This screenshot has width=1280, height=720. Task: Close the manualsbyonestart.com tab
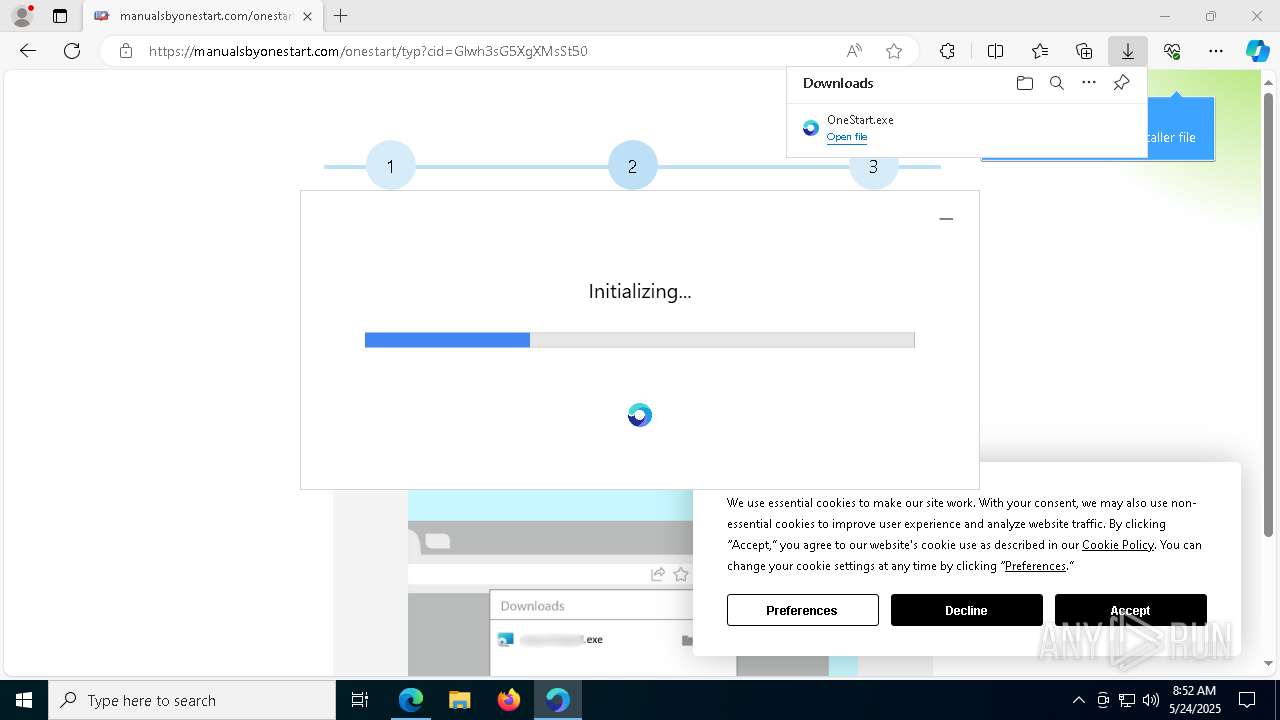pyautogui.click(x=307, y=16)
